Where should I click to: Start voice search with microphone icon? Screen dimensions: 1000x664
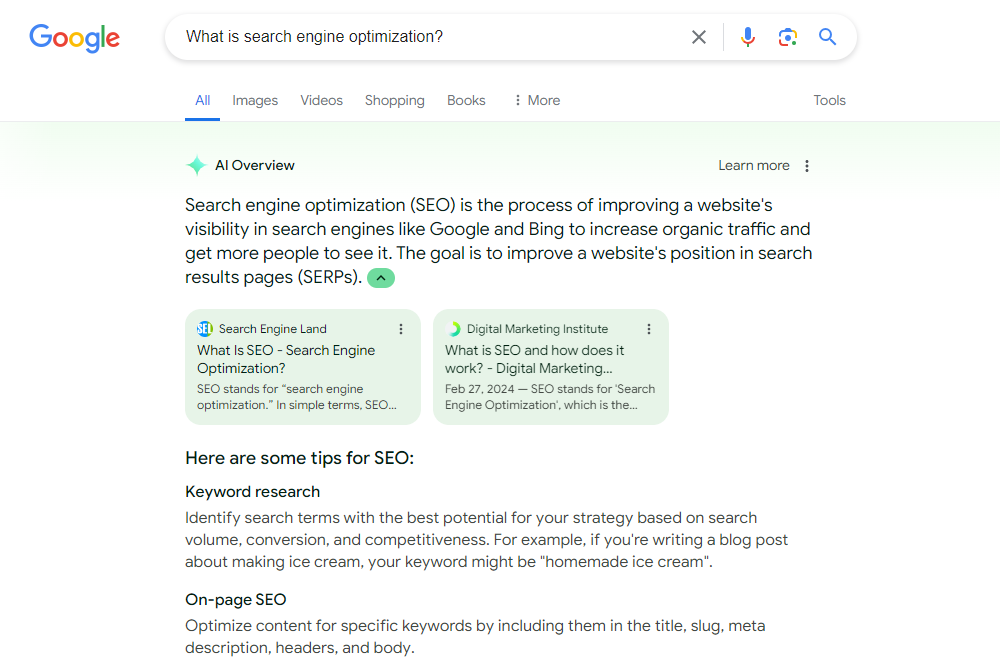tap(748, 37)
